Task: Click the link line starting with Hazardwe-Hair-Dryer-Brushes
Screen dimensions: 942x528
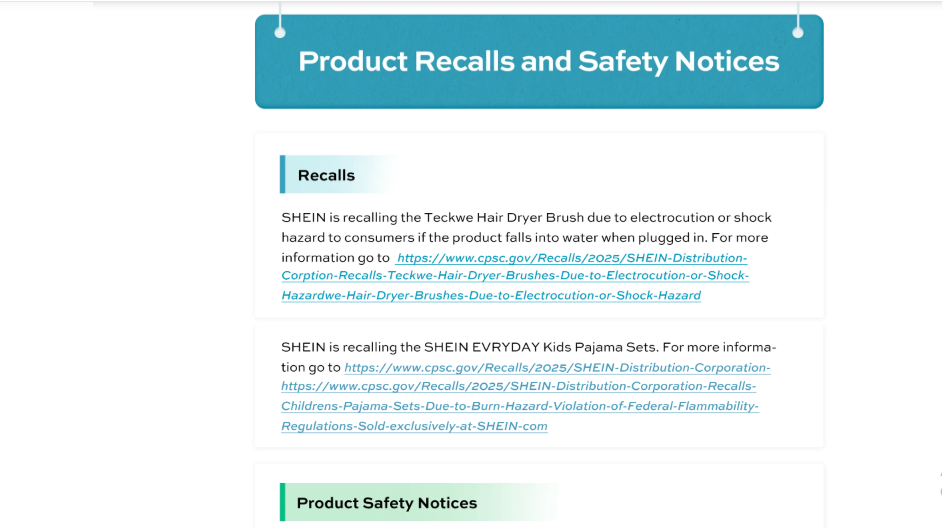Action: pos(491,295)
